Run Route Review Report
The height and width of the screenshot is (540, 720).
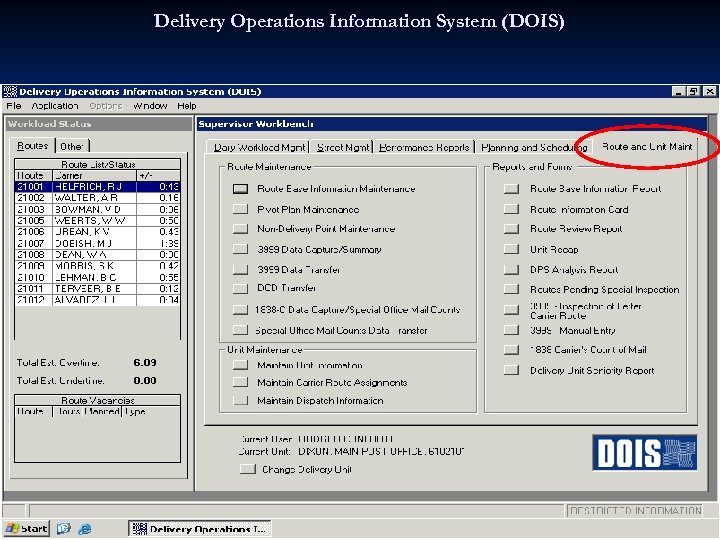click(x=511, y=229)
